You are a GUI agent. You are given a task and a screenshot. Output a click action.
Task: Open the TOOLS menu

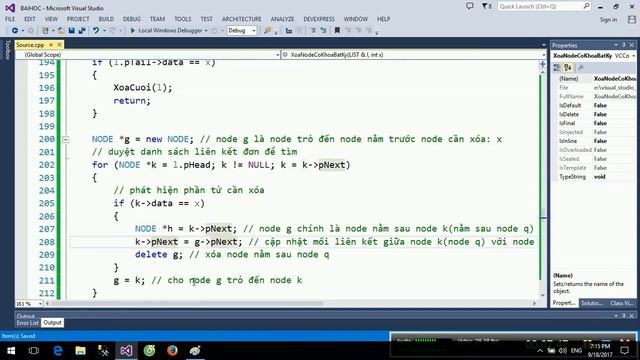[183, 19]
